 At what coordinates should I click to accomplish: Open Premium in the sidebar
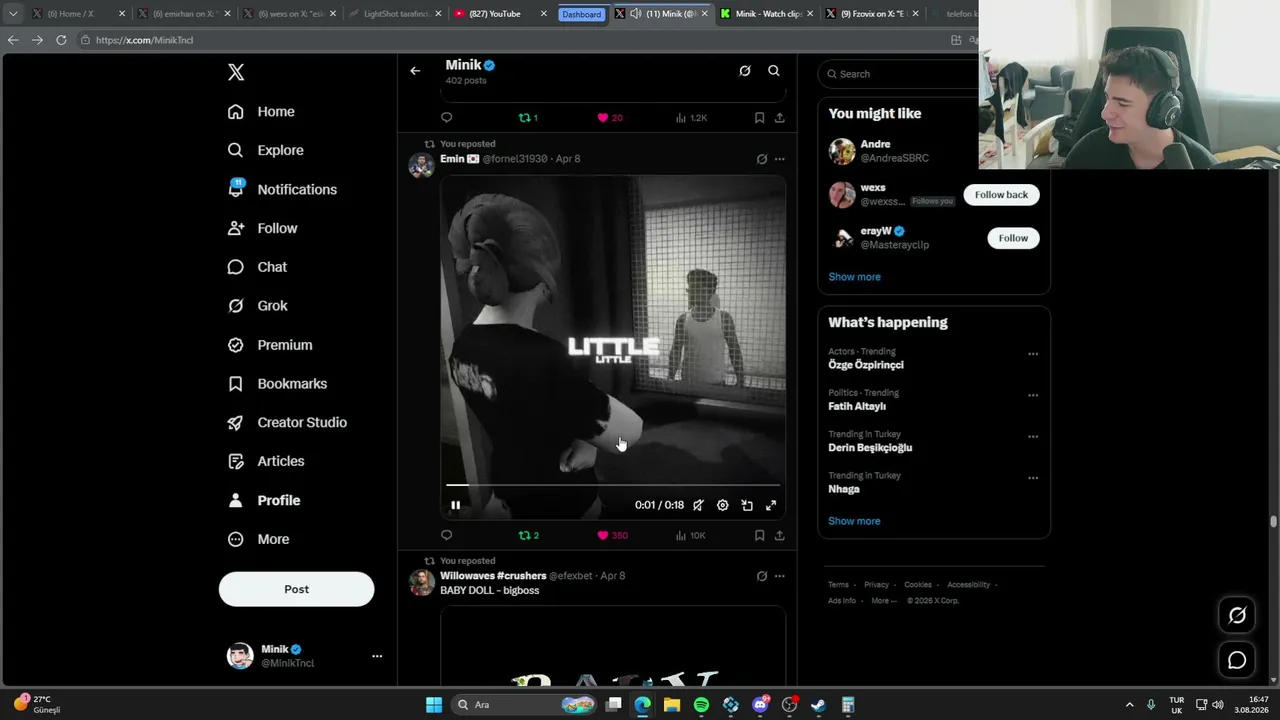(x=270, y=345)
